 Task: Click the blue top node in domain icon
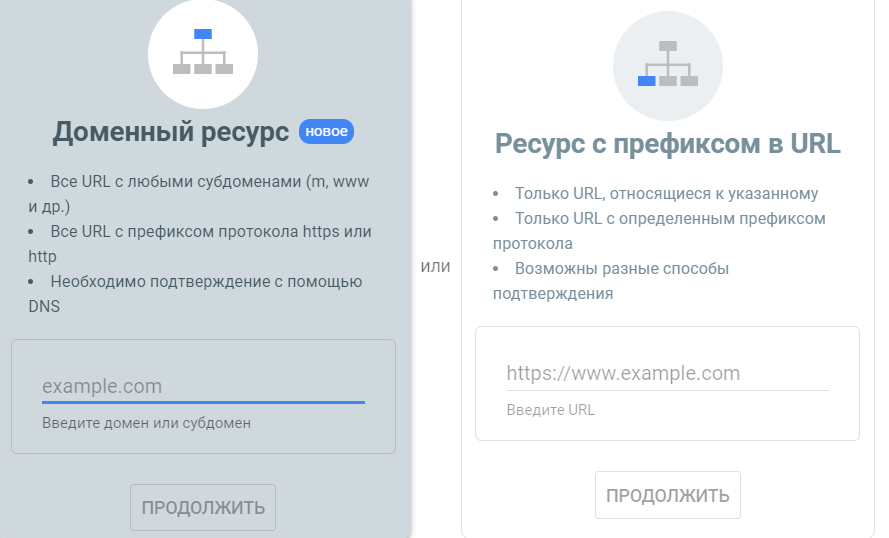pos(203,34)
